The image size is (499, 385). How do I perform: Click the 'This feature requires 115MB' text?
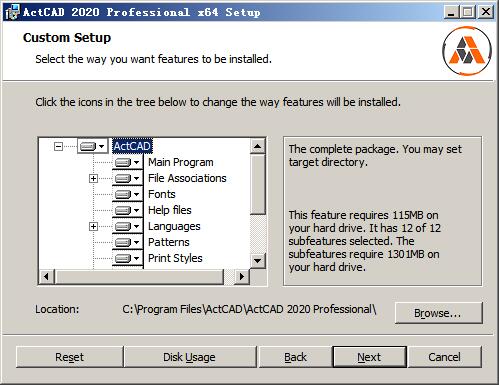[365, 241]
